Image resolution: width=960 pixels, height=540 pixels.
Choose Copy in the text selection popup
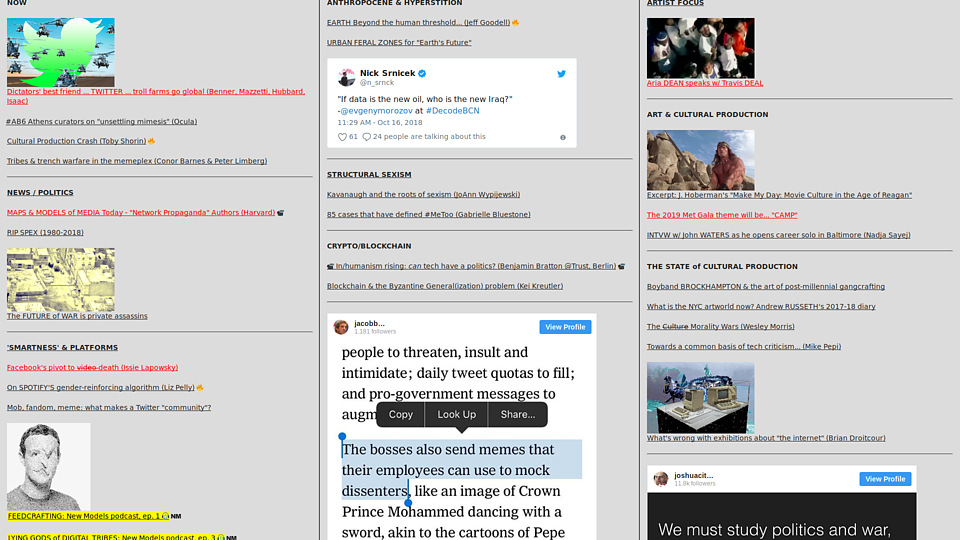click(400, 414)
